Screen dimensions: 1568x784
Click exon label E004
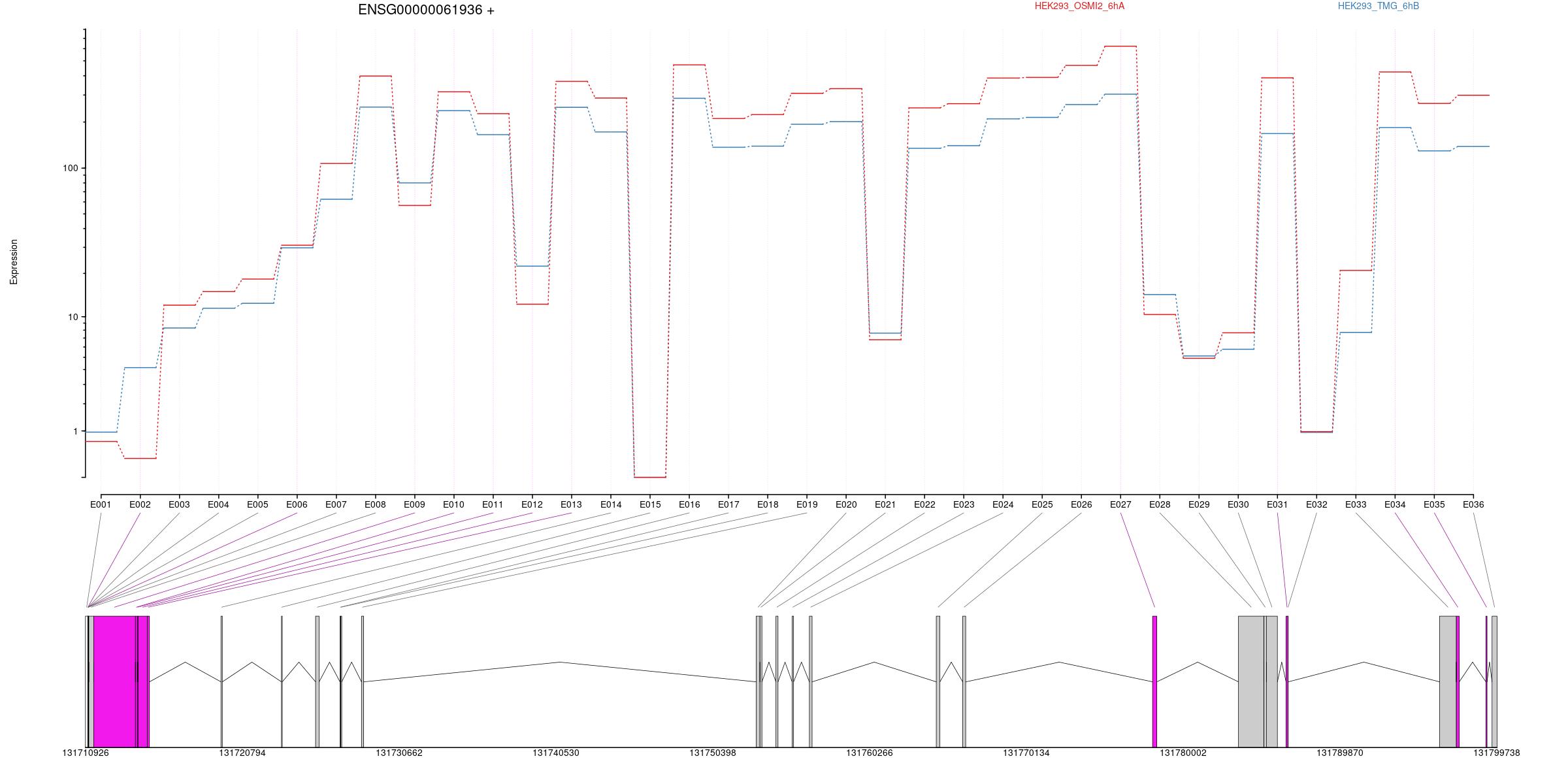point(218,504)
